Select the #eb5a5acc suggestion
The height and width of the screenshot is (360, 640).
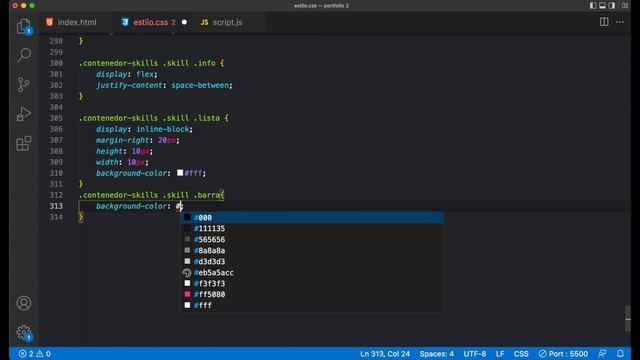(312, 273)
